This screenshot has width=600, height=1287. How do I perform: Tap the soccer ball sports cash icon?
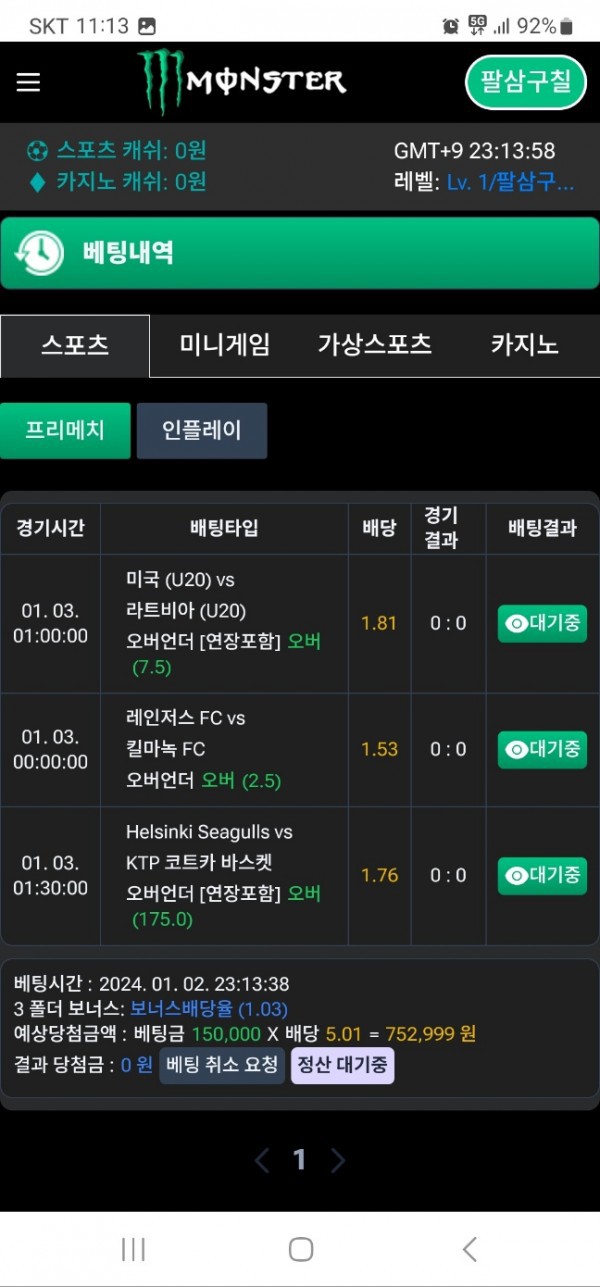click(x=38, y=151)
